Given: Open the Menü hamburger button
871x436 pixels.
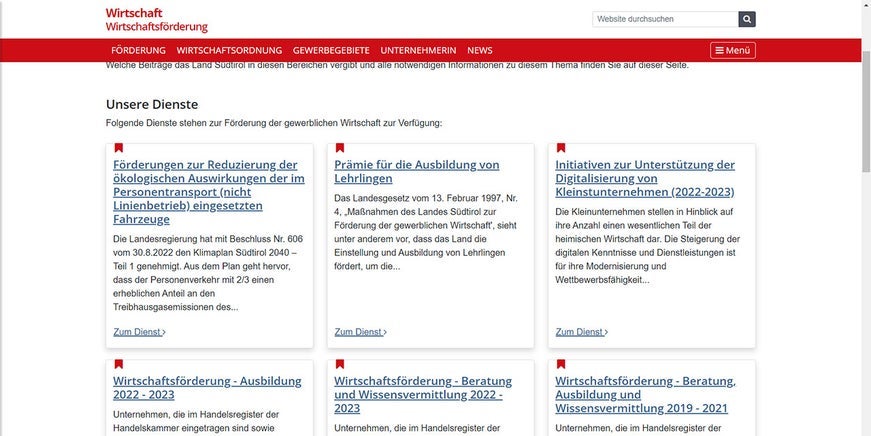Looking at the screenshot, I should 732,50.
